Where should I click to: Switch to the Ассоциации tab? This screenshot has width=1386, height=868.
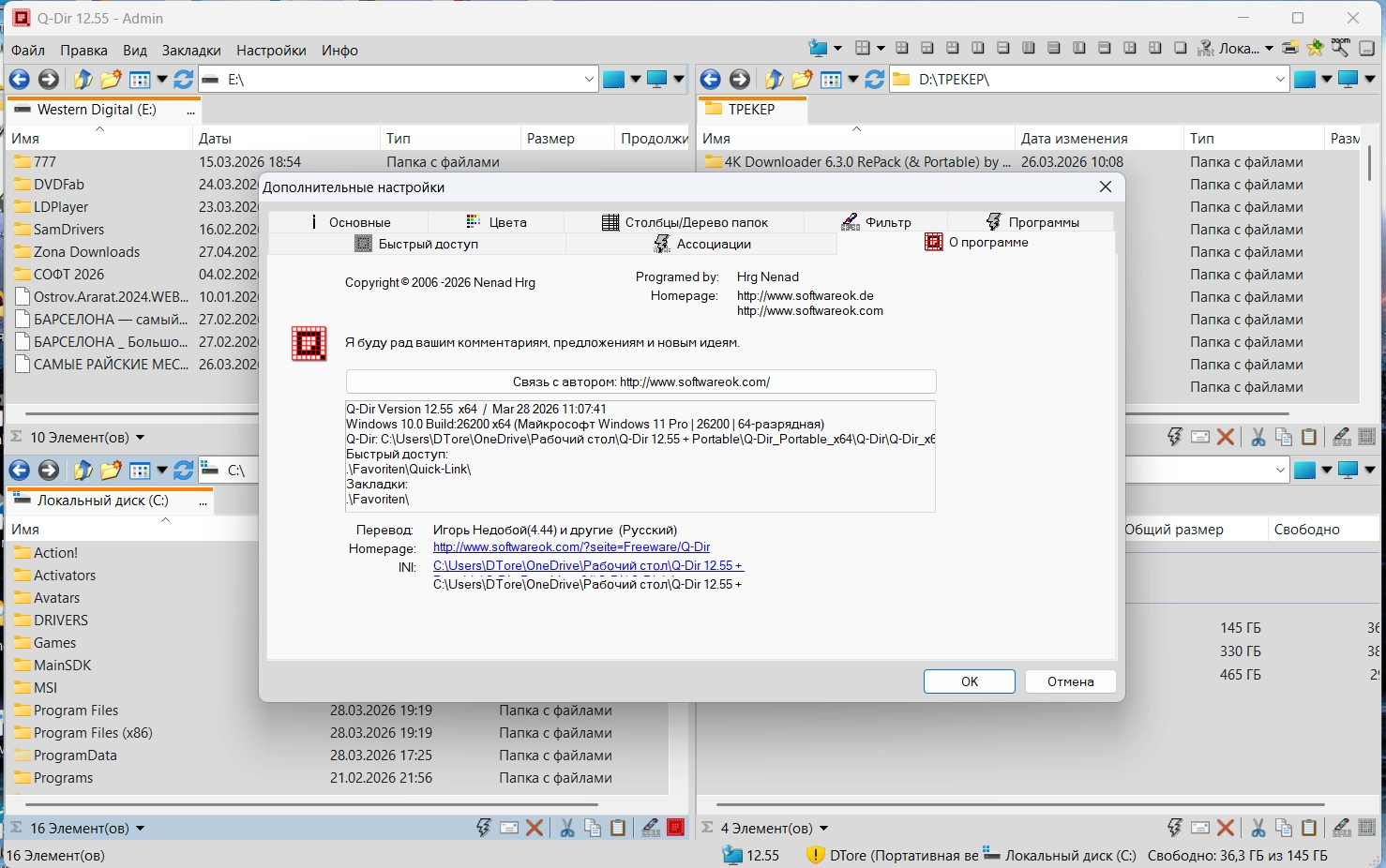701,244
